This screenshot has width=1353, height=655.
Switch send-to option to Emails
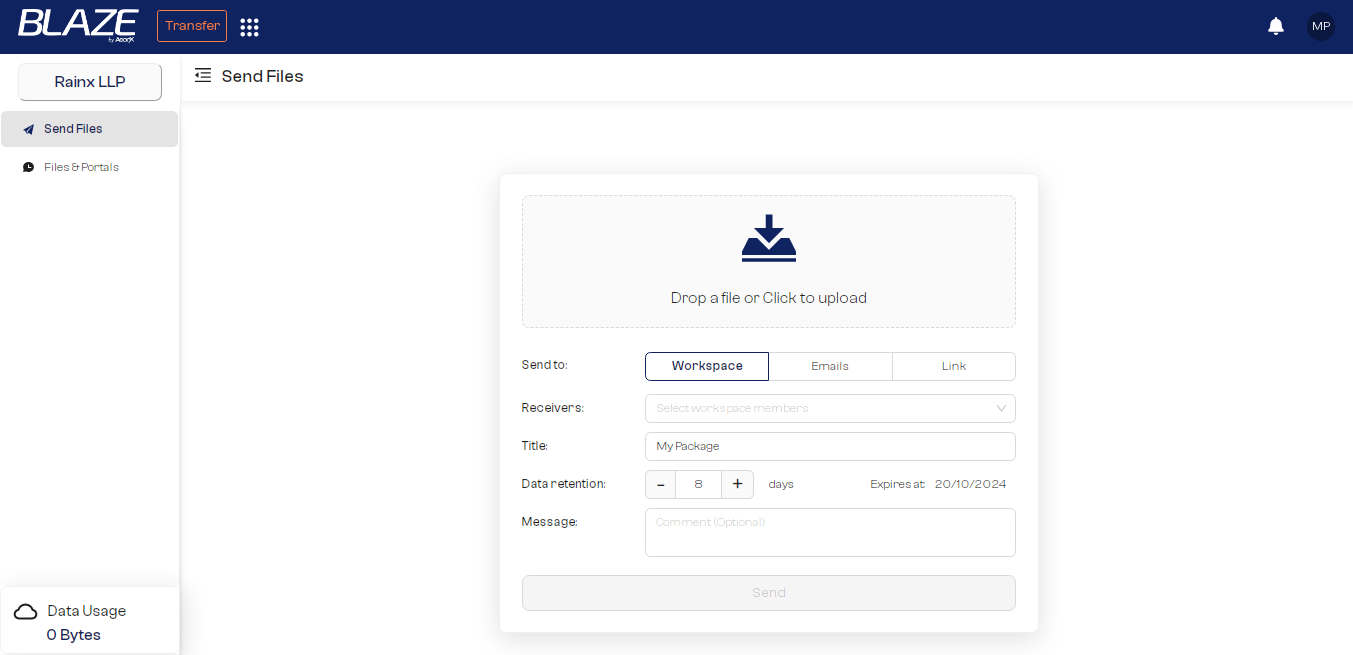tap(830, 366)
